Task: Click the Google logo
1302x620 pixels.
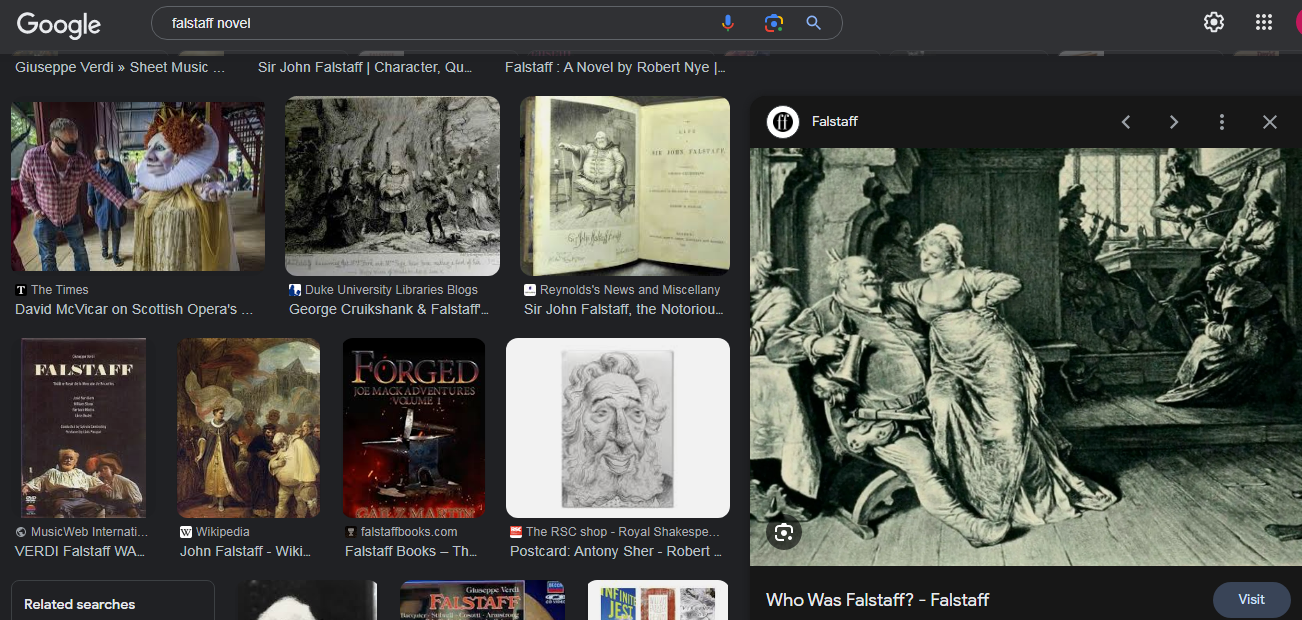Action: (58, 25)
